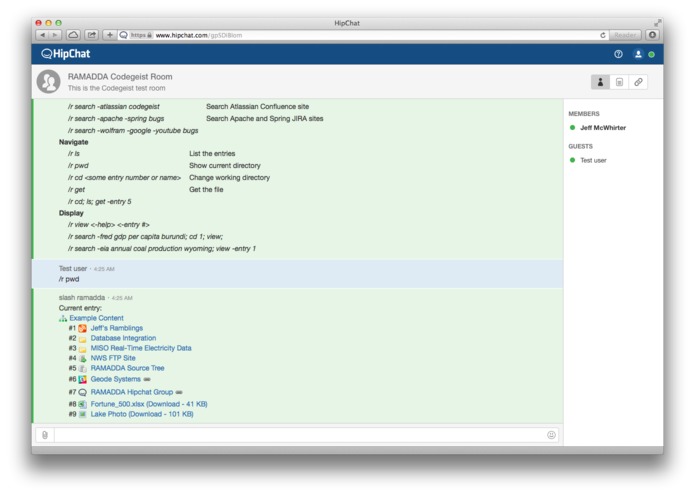The image size is (695, 494).
Task: Click the RAMADDA Codegeist Room title
Action: [x=120, y=77]
